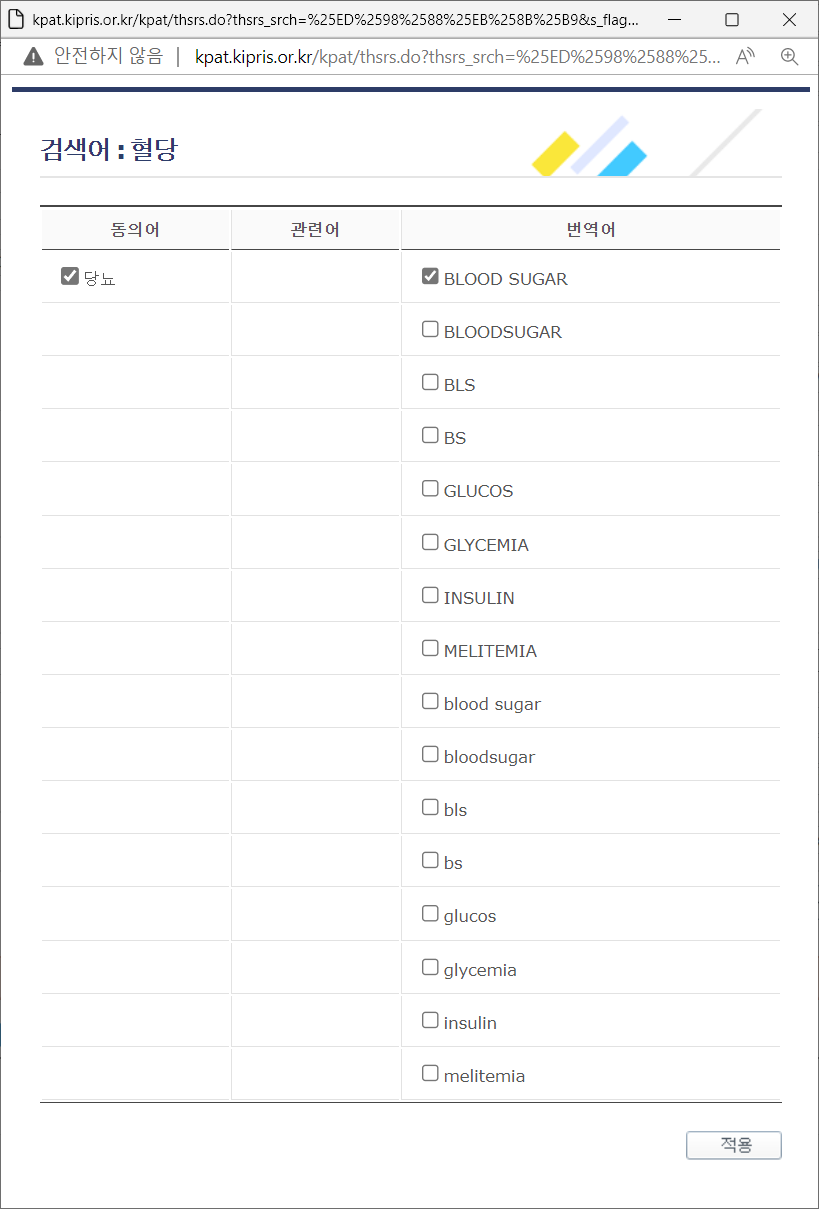Viewport: 819px width, 1209px height.
Task: Select the BS checkbox
Action: [429, 434]
